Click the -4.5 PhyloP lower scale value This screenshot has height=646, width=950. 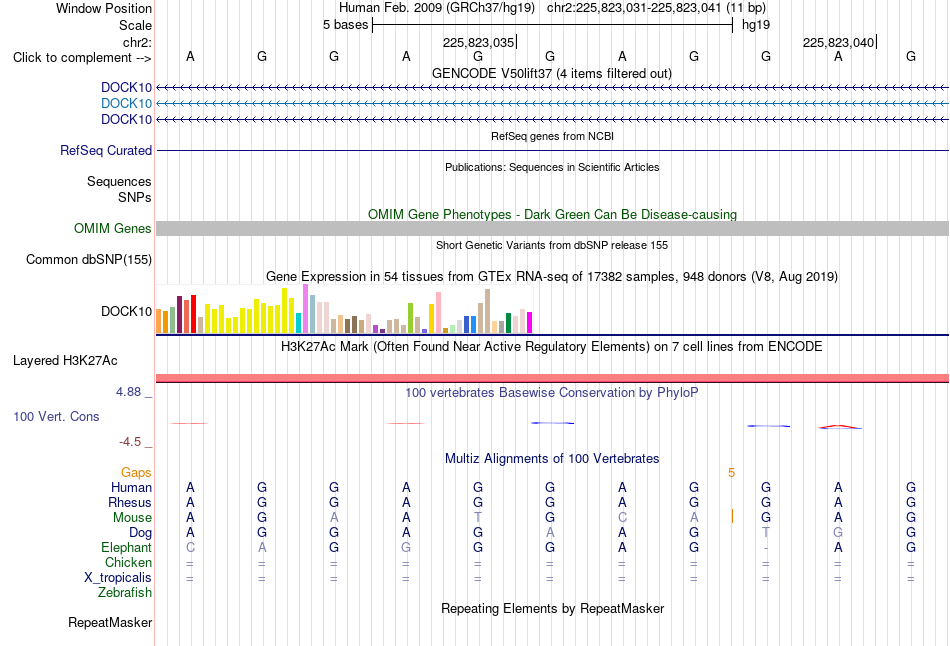pyautogui.click(x=130, y=442)
